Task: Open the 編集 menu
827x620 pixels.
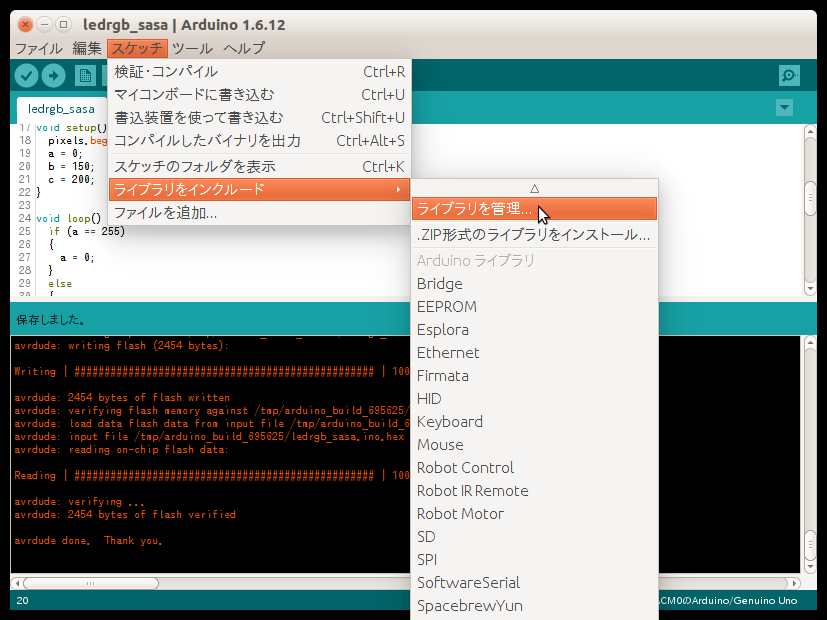Action: point(86,49)
